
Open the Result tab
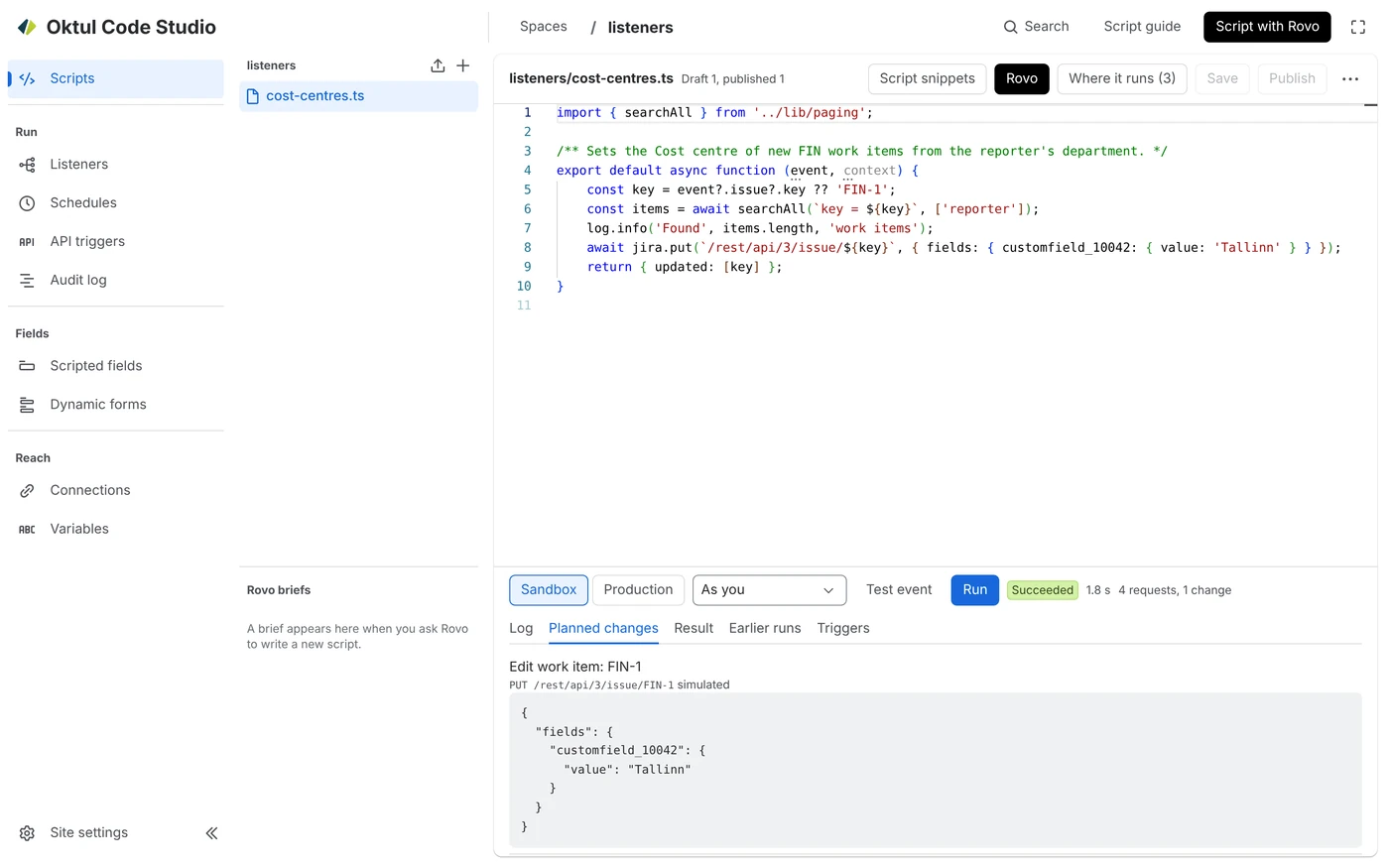[x=694, y=629]
